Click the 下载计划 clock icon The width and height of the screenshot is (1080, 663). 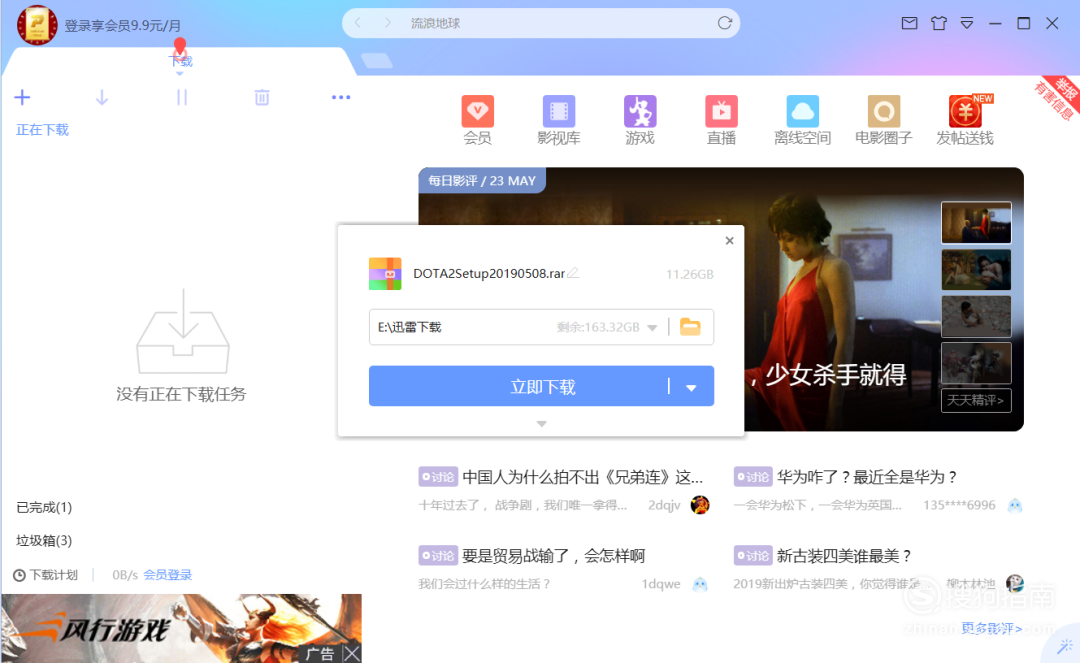pos(19,575)
